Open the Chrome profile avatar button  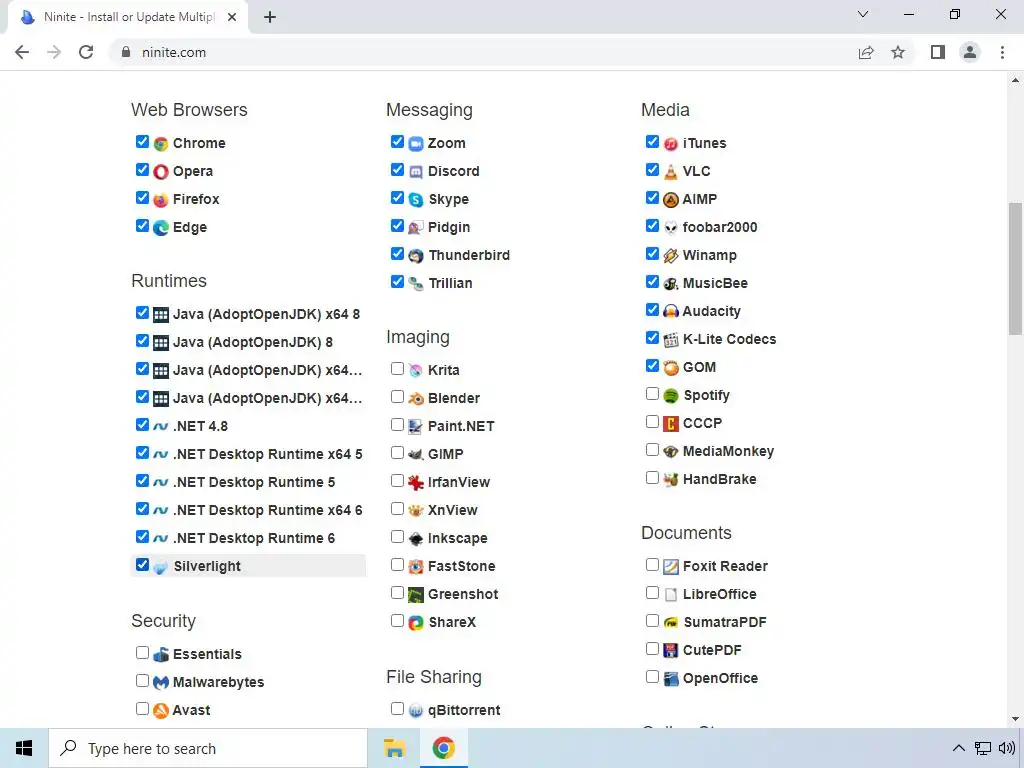[970, 52]
